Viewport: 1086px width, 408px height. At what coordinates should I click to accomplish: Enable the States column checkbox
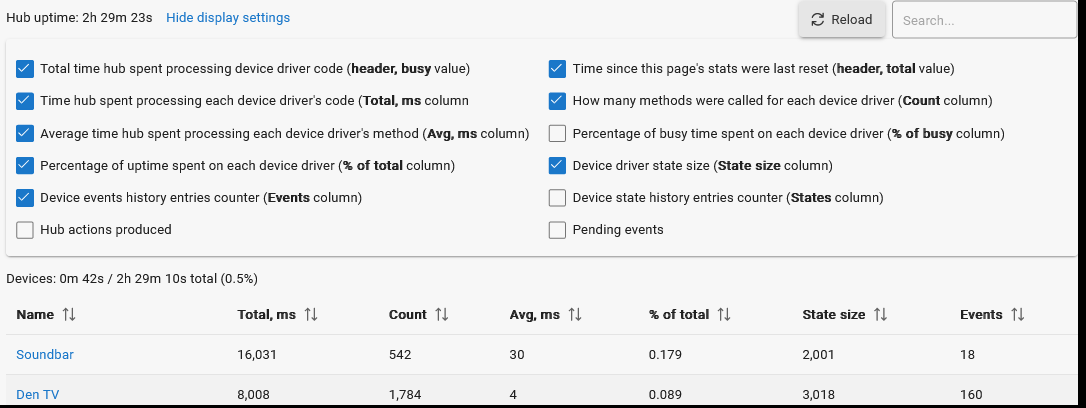558,198
